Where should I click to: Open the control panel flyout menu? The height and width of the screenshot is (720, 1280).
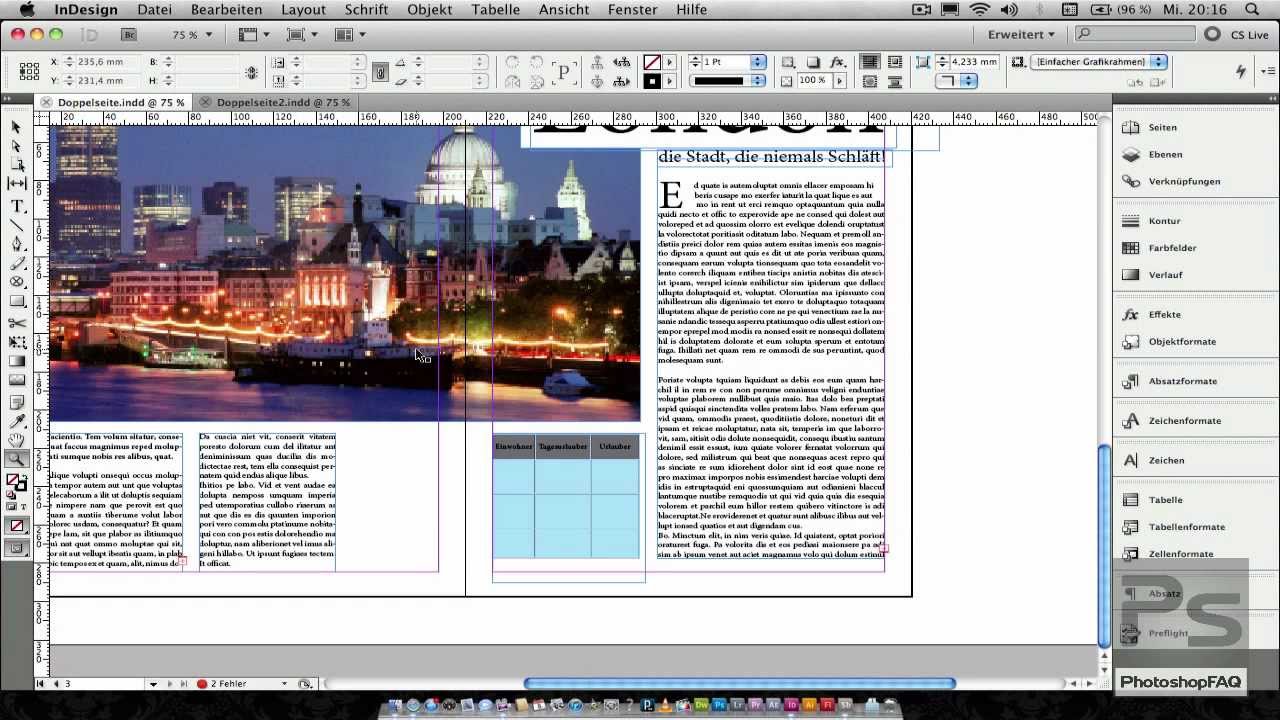coord(1270,69)
